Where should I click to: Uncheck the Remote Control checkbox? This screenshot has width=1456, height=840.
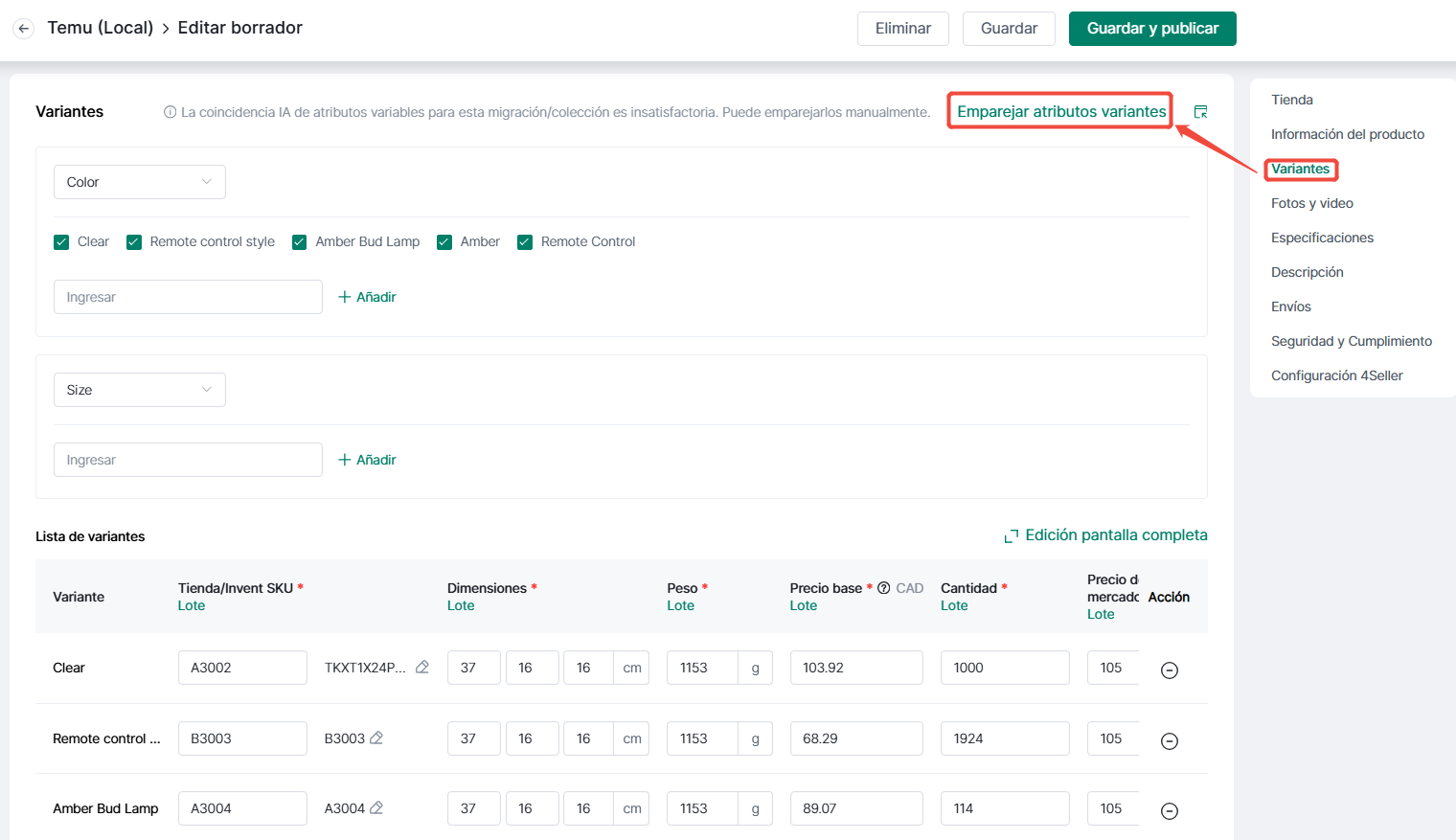[x=525, y=242]
